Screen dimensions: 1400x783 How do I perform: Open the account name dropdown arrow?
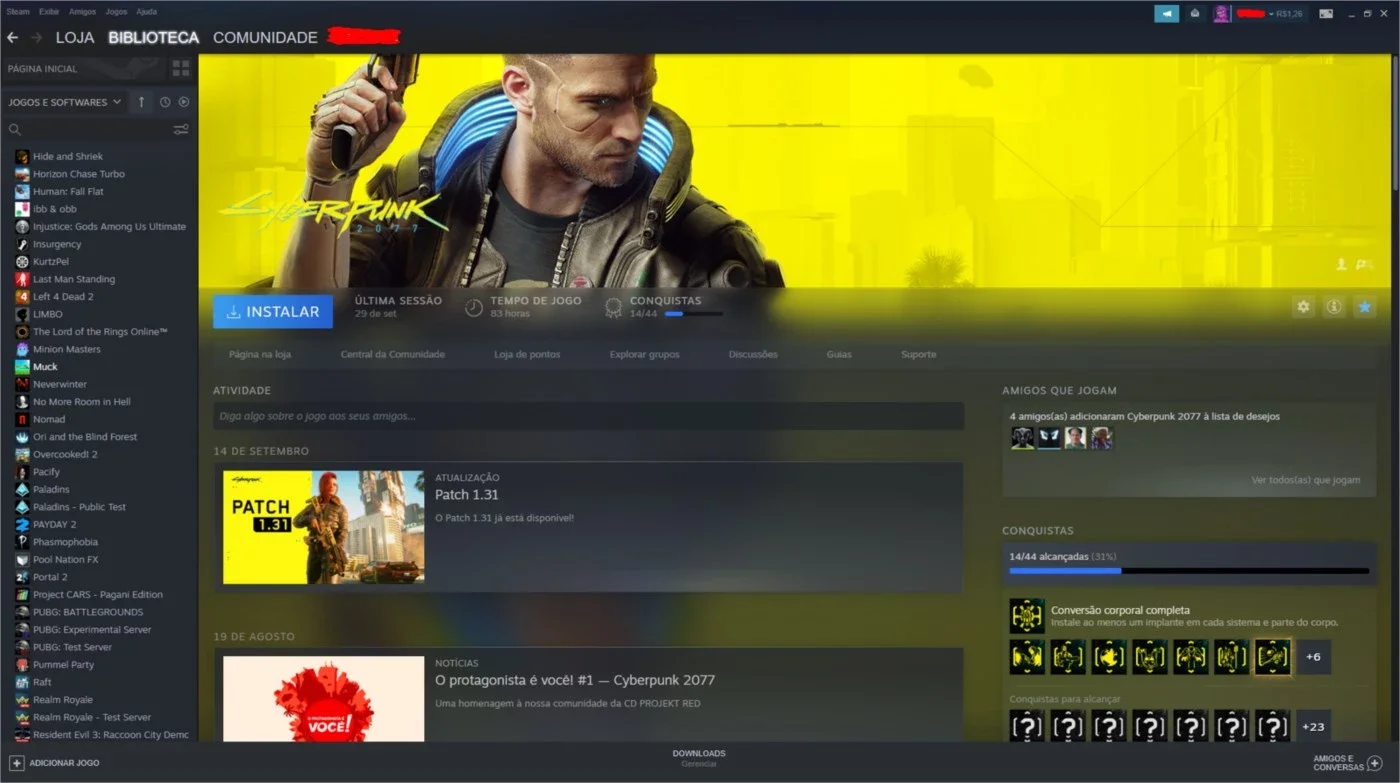1270,14
